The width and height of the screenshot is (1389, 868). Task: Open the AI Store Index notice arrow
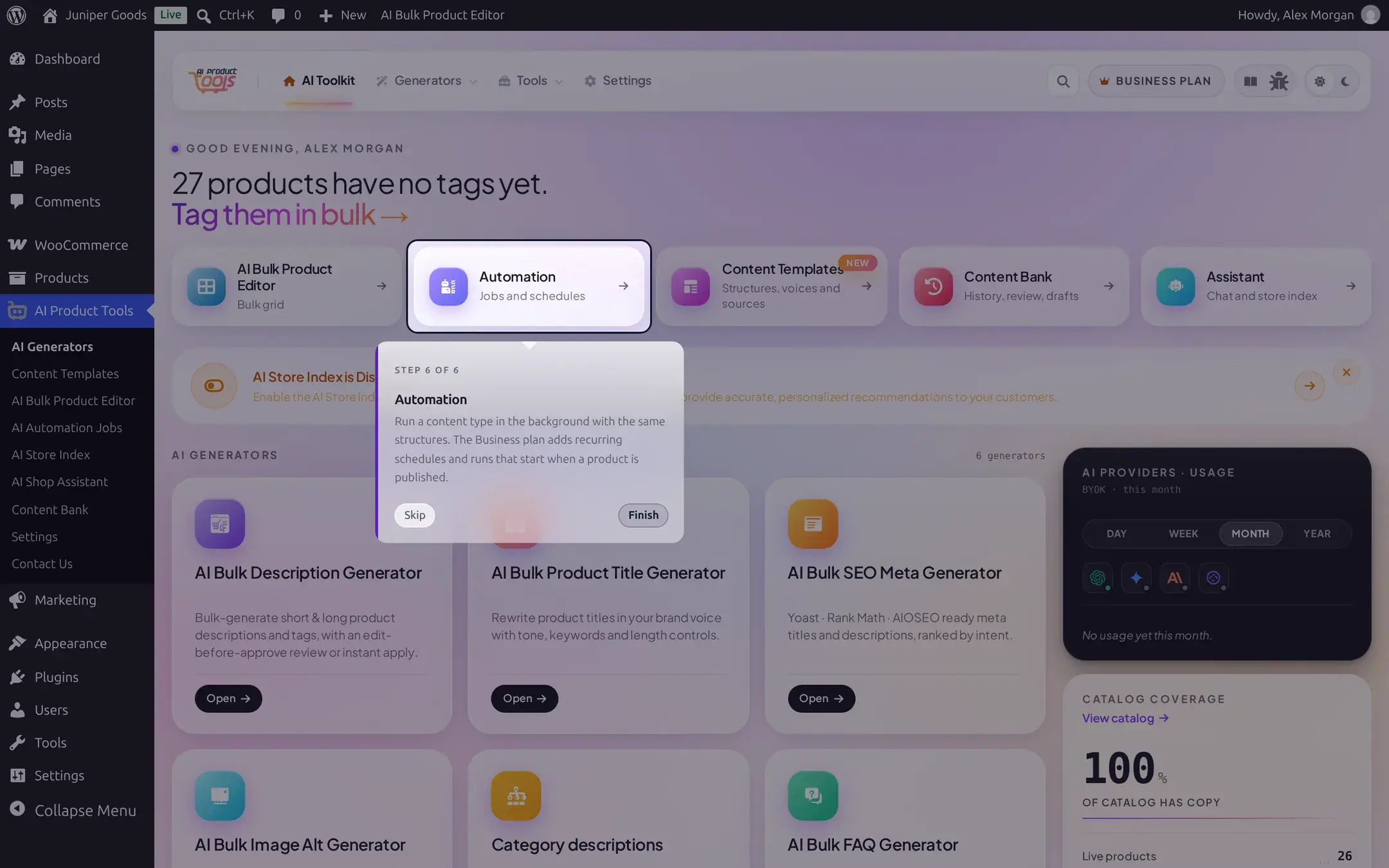[x=1309, y=386]
